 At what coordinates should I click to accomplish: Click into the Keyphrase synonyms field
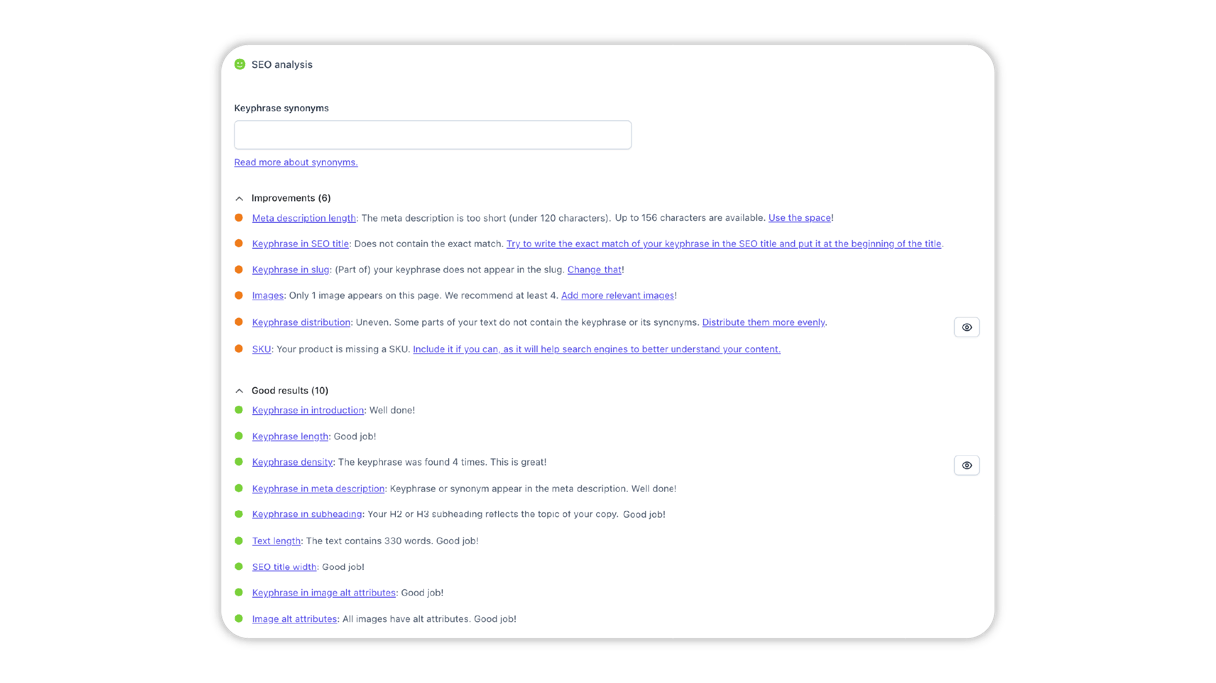point(432,135)
